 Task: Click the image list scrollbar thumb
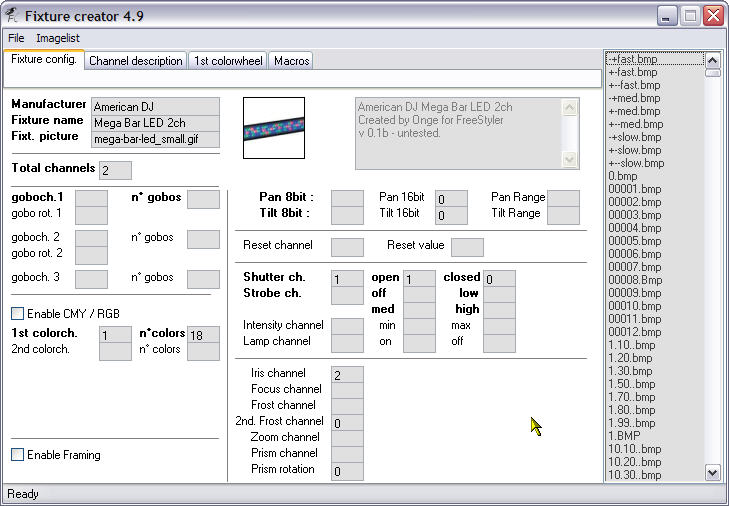tap(713, 73)
